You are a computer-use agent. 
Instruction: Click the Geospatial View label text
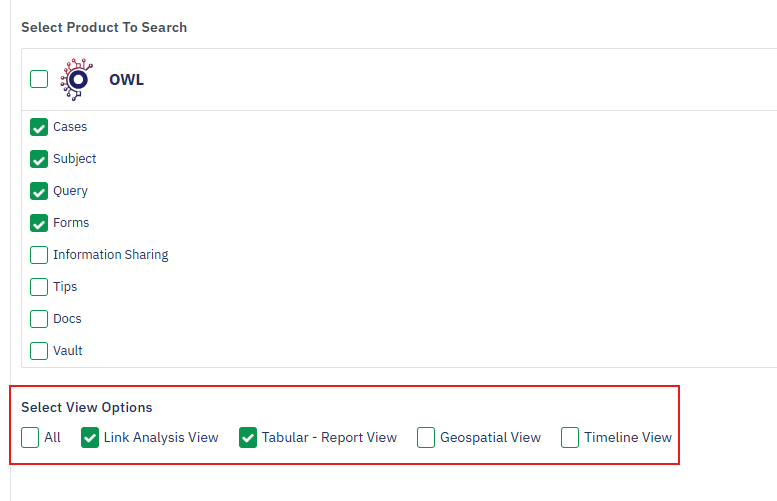(490, 437)
